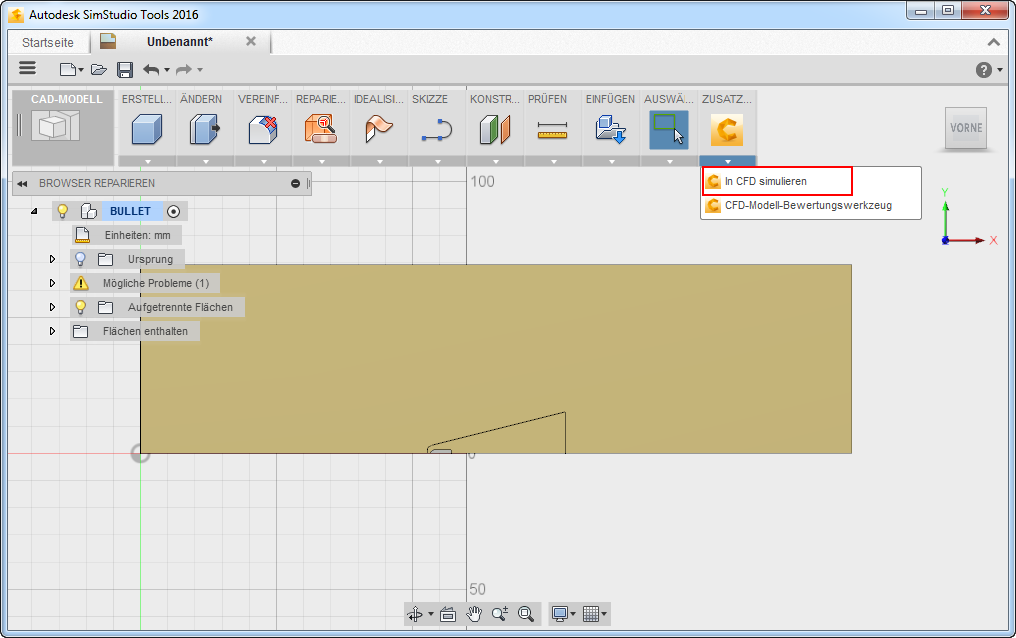
Task: Select the Vereinfachen simplify icon
Action: point(263,129)
